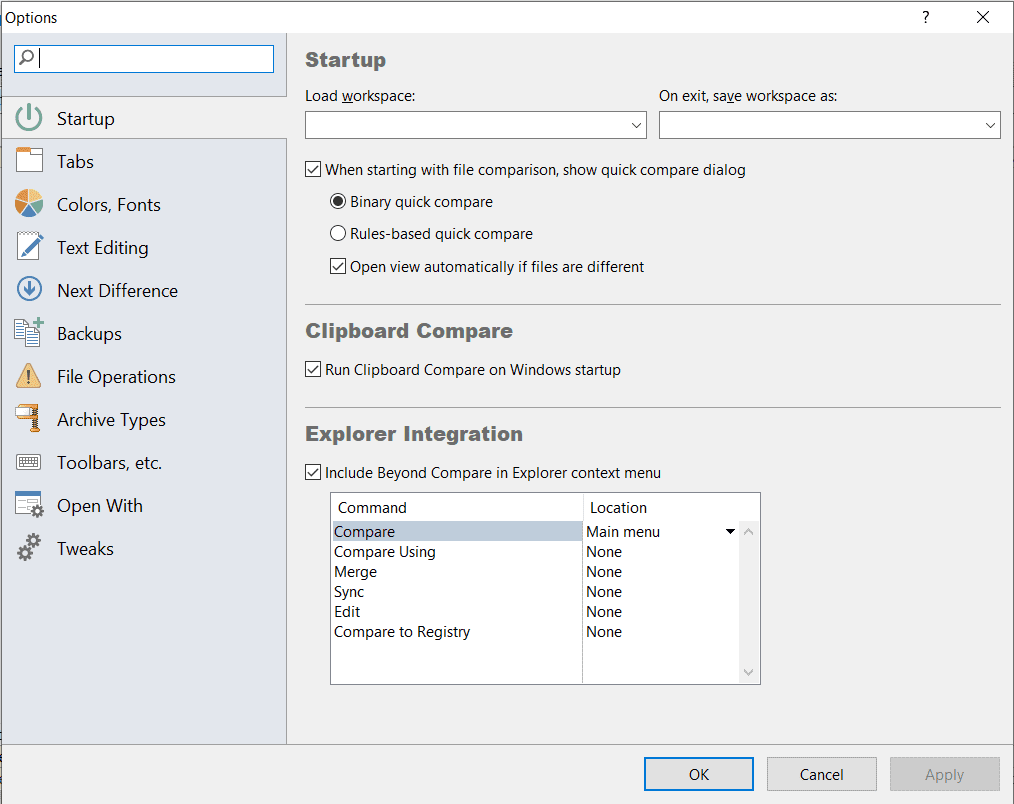Select Binary quick compare option
This screenshot has height=804, width=1014.
click(x=338, y=201)
